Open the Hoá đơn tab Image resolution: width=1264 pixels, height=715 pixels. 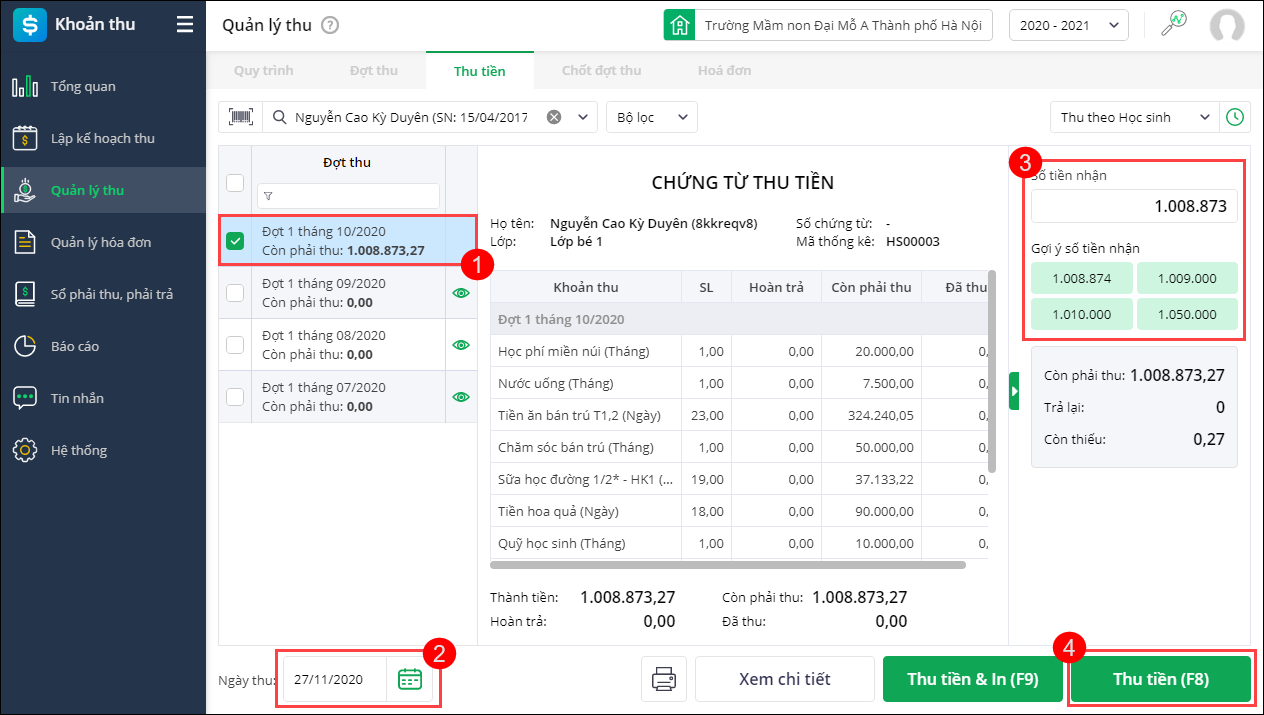(x=725, y=71)
